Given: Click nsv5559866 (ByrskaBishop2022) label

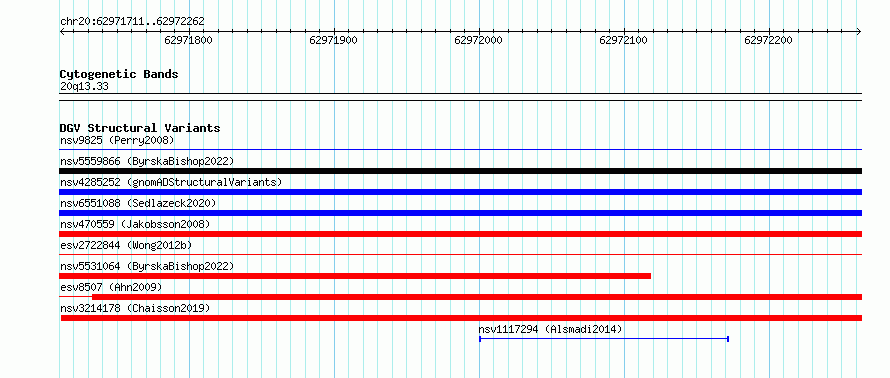Looking at the screenshot, I should pos(147,161).
